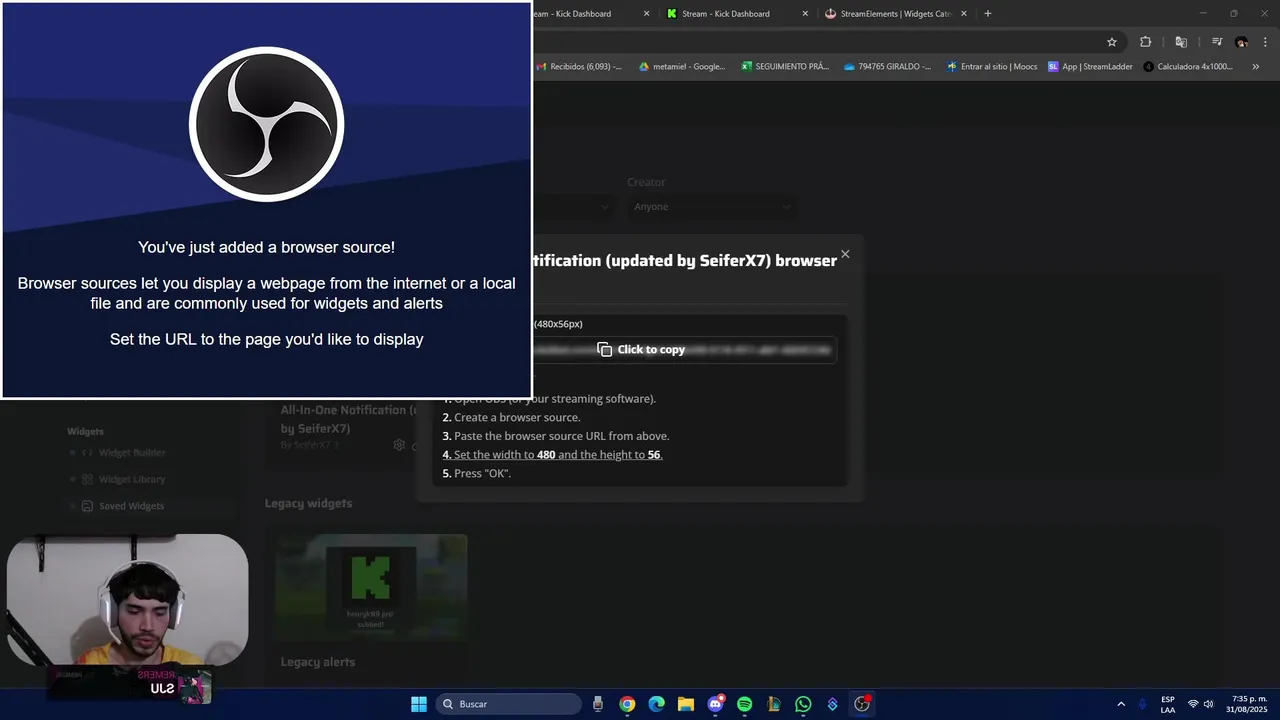Open the Wi-Fi network tray icon
This screenshot has height=720, width=1280.
click(x=1193, y=704)
